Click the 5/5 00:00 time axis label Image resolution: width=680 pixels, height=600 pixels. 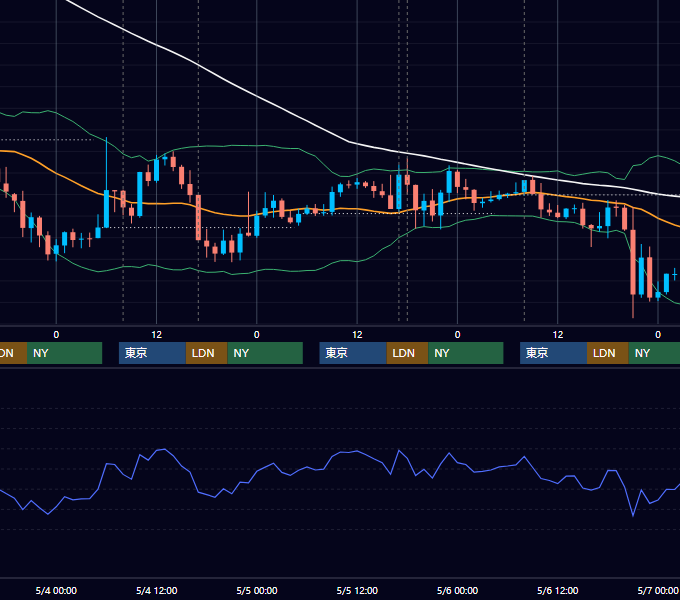257,590
